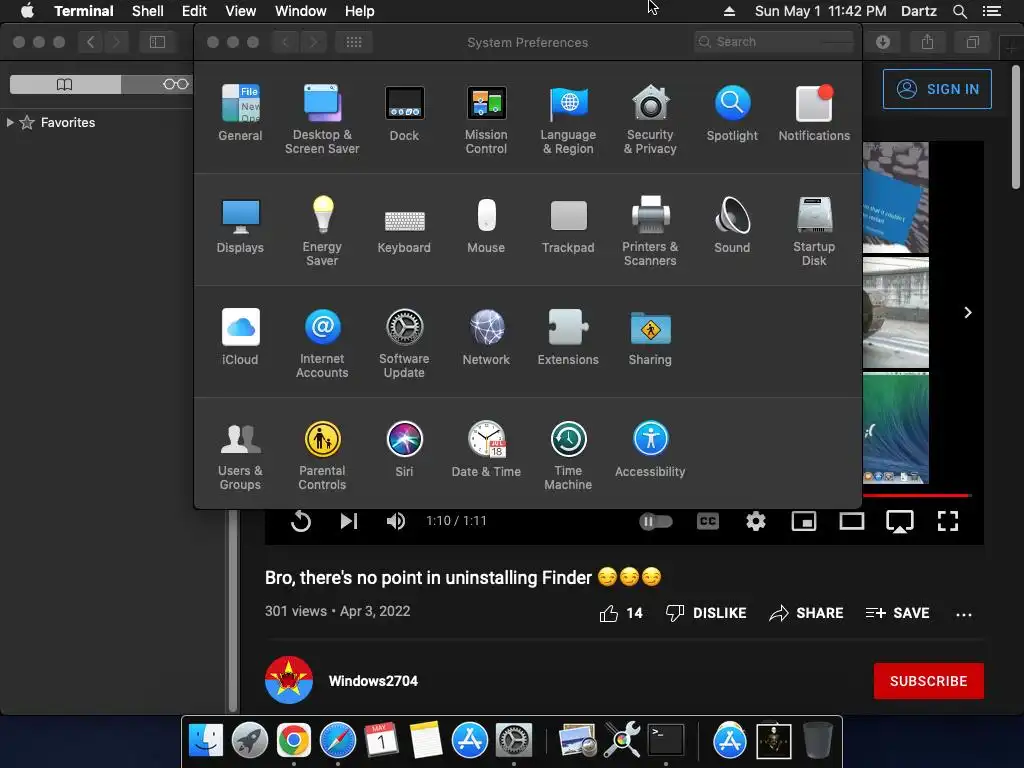This screenshot has height=768, width=1024.
Task: Open the Shell menu
Action: pos(148,11)
